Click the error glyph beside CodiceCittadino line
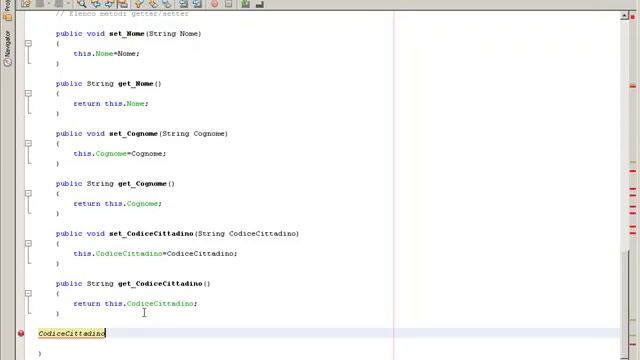Screen dimensions: 640x360 21,333
